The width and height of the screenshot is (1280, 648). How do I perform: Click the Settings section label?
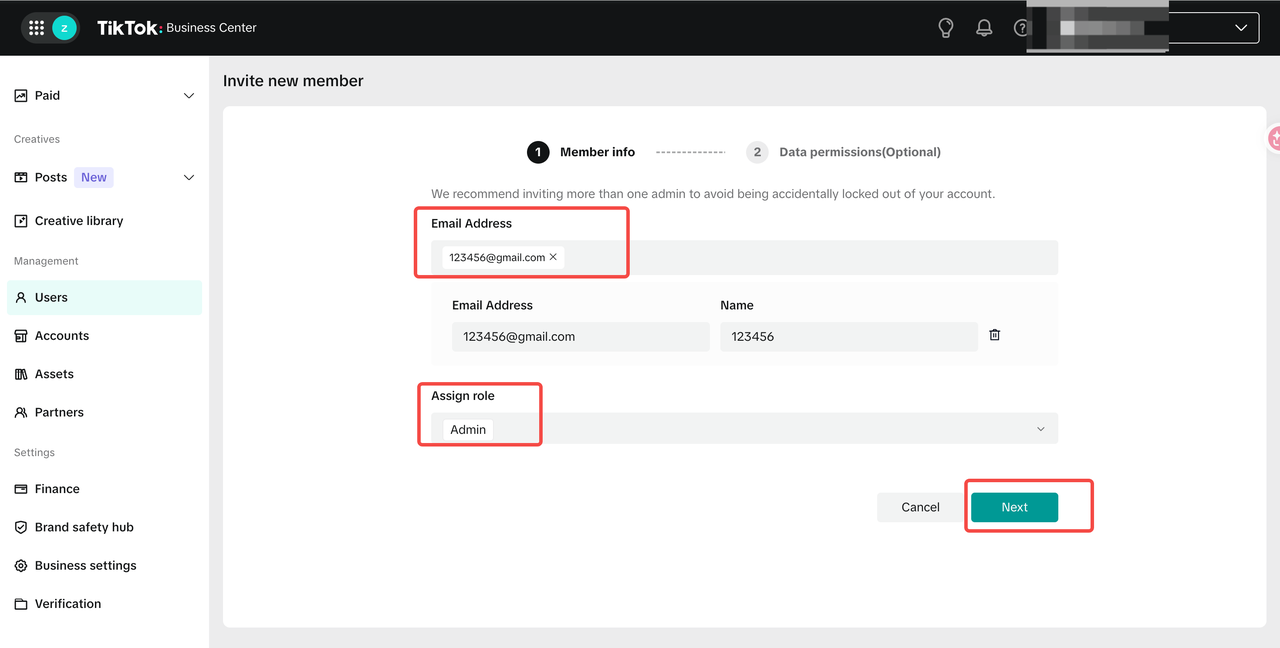tap(34, 453)
